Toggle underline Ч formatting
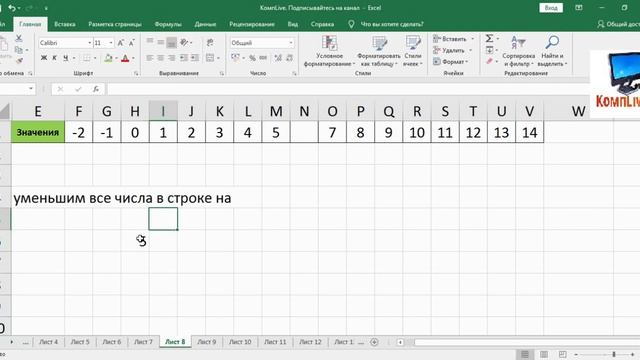The image size is (640, 360). click(65, 58)
